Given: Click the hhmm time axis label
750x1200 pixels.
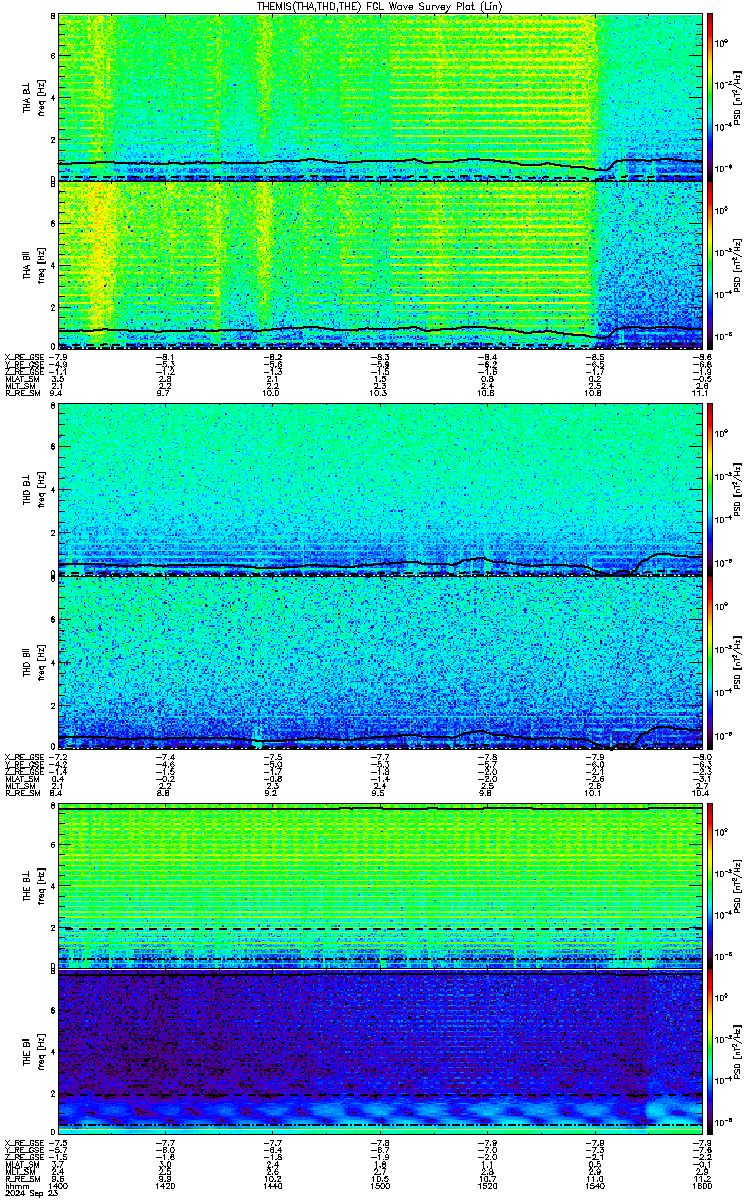Looking at the screenshot, I should pos(15,1186).
